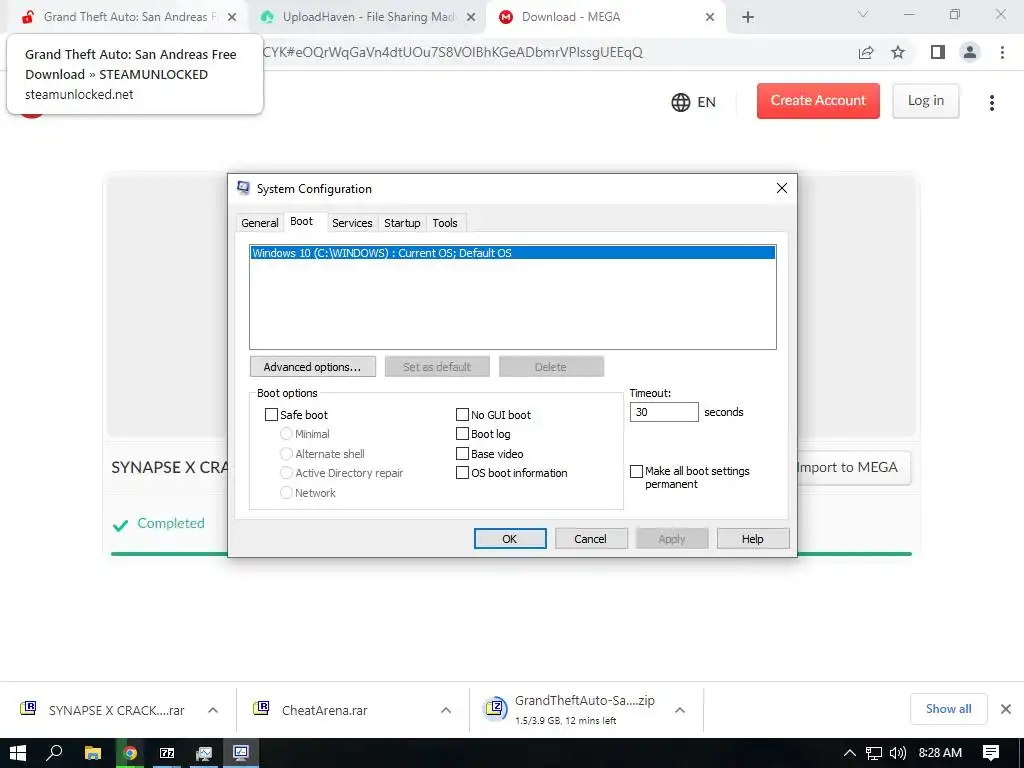Viewport: 1024px width, 768px height.
Task: Click the Advanced options button
Action: [x=312, y=367]
